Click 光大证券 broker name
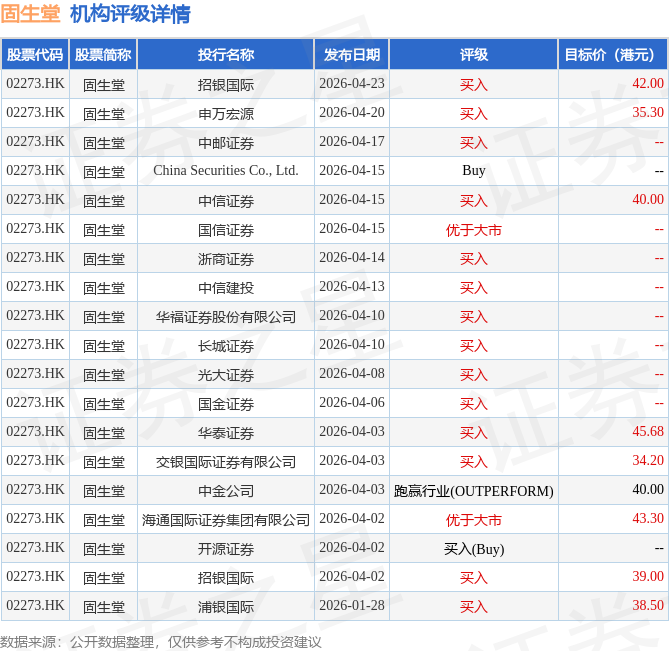The height and width of the screenshot is (651, 669). (x=226, y=375)
